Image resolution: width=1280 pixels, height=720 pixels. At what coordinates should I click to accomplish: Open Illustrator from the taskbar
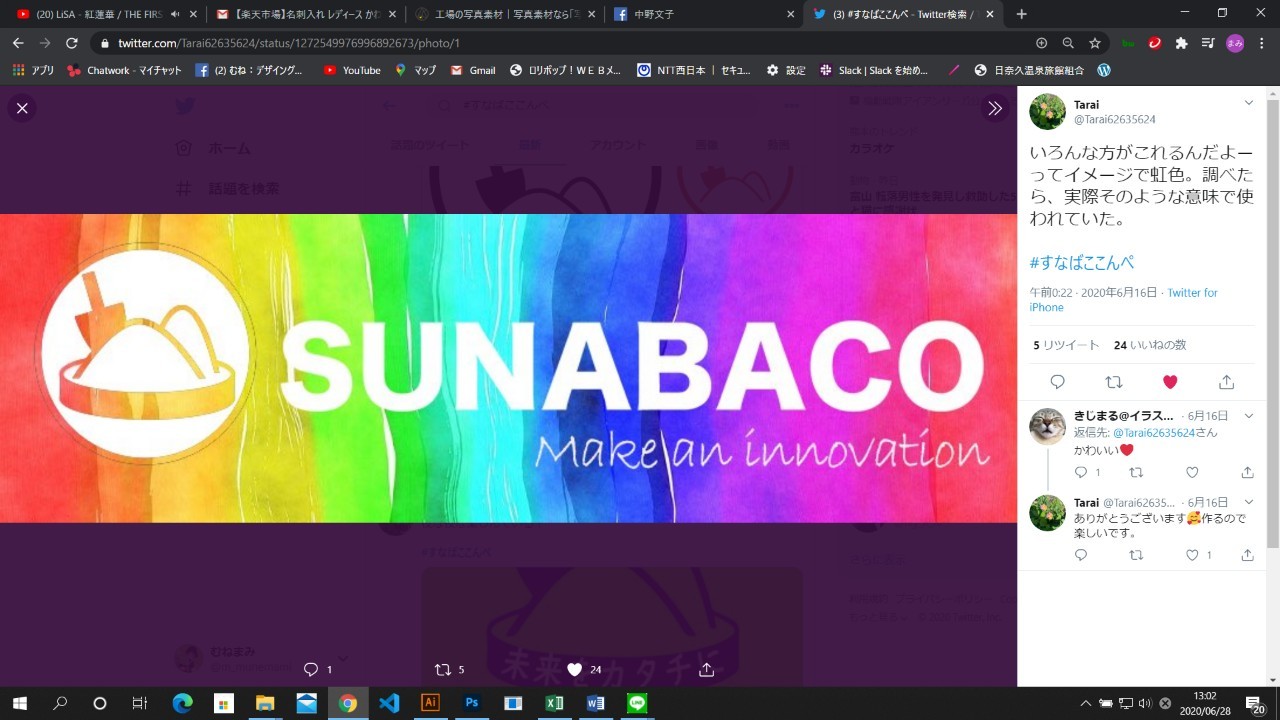[x=430, y=703]
